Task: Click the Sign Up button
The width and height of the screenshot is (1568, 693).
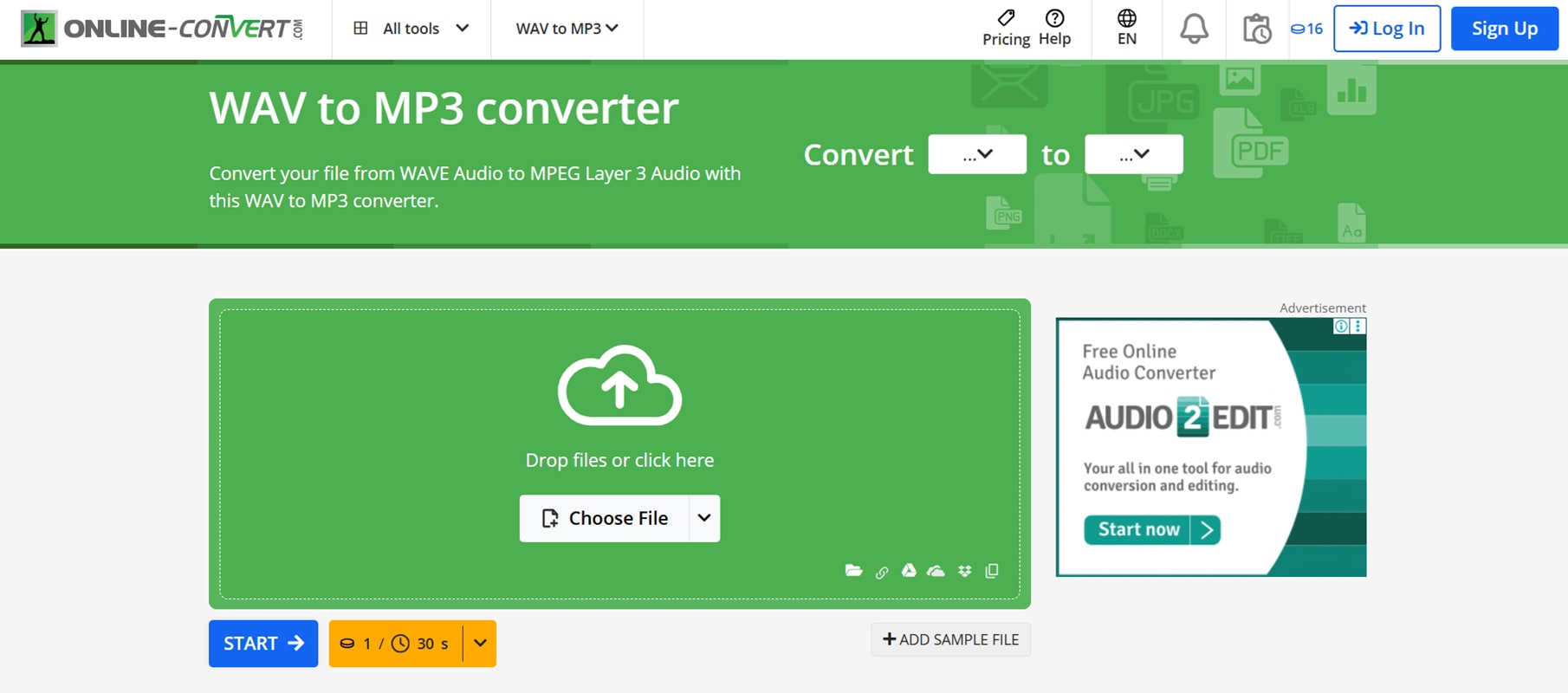Action: tap(1505, 29)
